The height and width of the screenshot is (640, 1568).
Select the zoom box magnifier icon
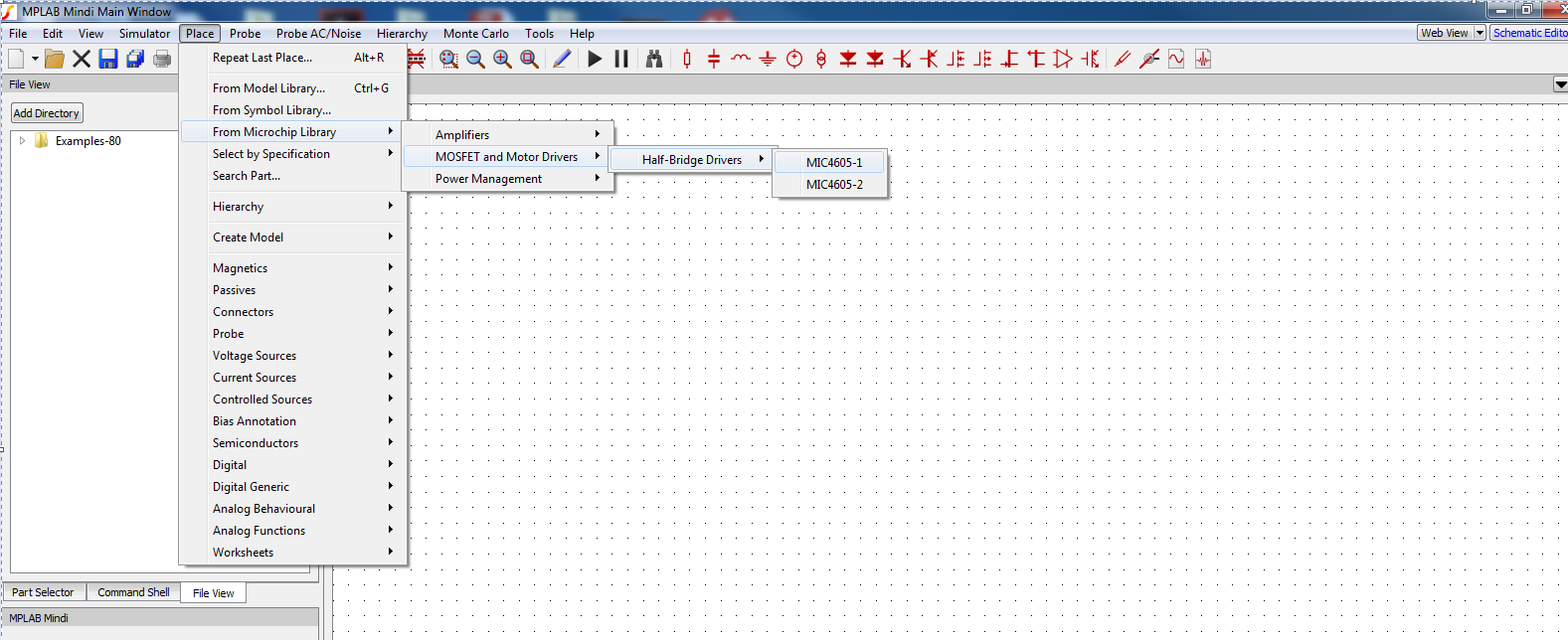coord(449,59)
